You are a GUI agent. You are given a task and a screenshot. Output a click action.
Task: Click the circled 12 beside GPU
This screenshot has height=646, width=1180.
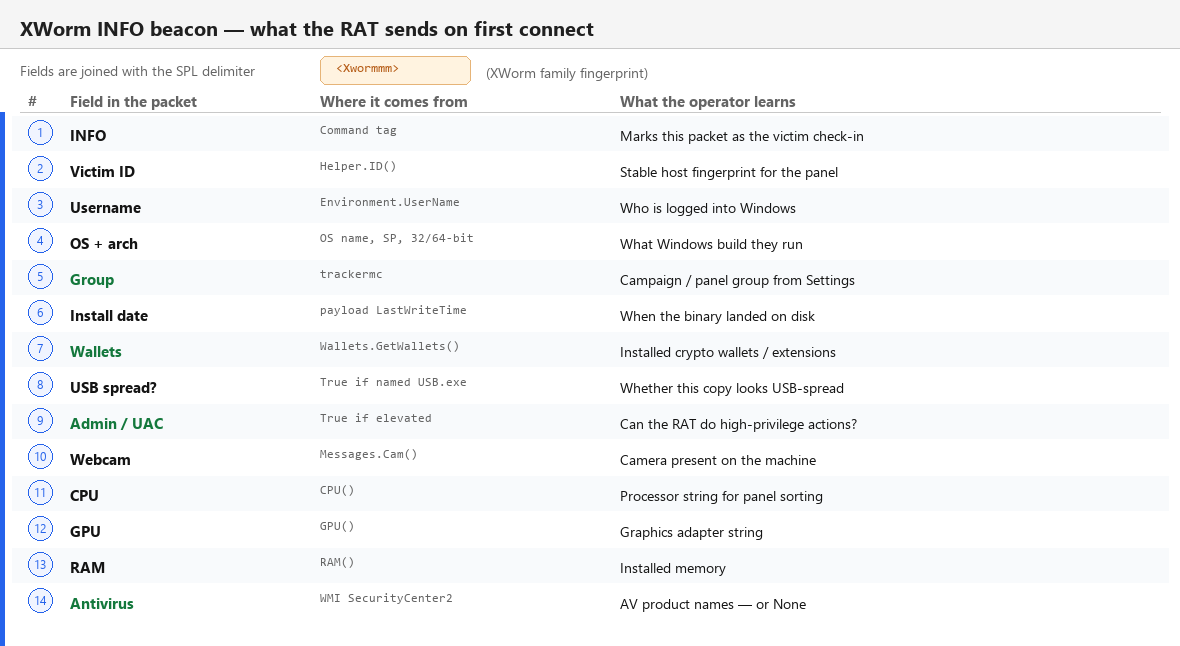41,529
